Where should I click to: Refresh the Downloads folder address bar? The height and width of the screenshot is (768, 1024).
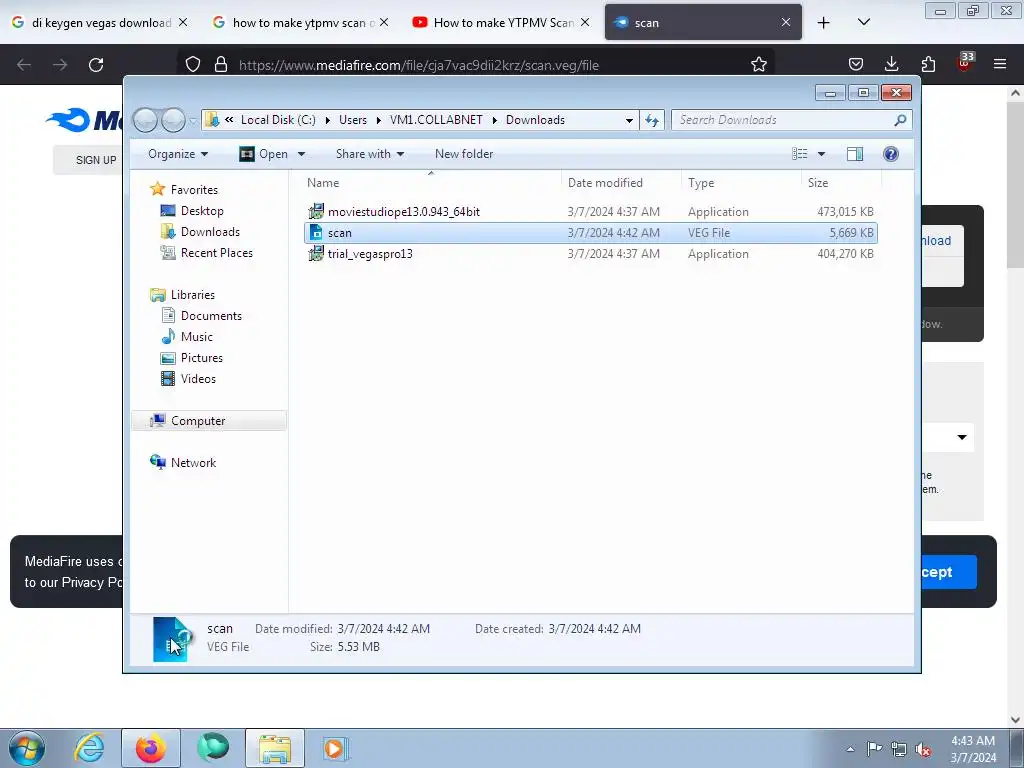coord(652,120)
